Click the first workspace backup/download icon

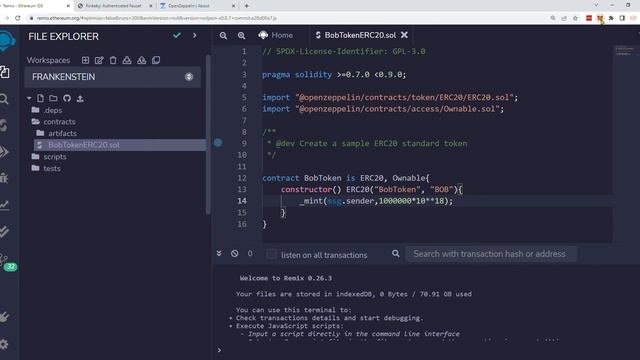point(127,60)
